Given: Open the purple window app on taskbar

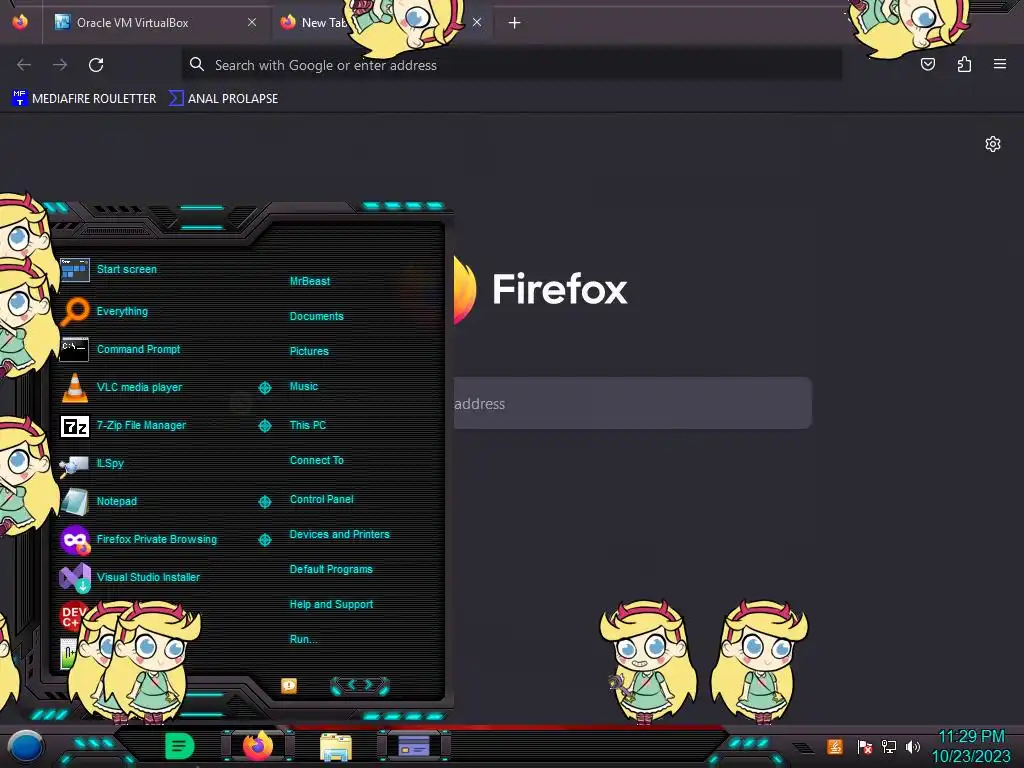Looking at the screenshot, I should click(x=414, y=746).
